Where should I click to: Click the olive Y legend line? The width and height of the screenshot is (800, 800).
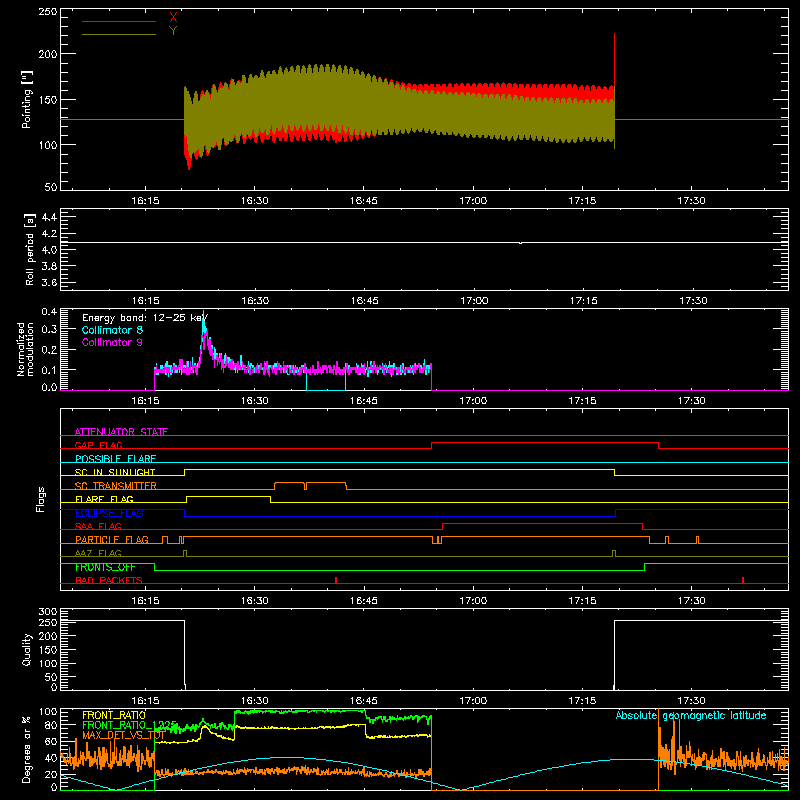[x=119, y=34]
